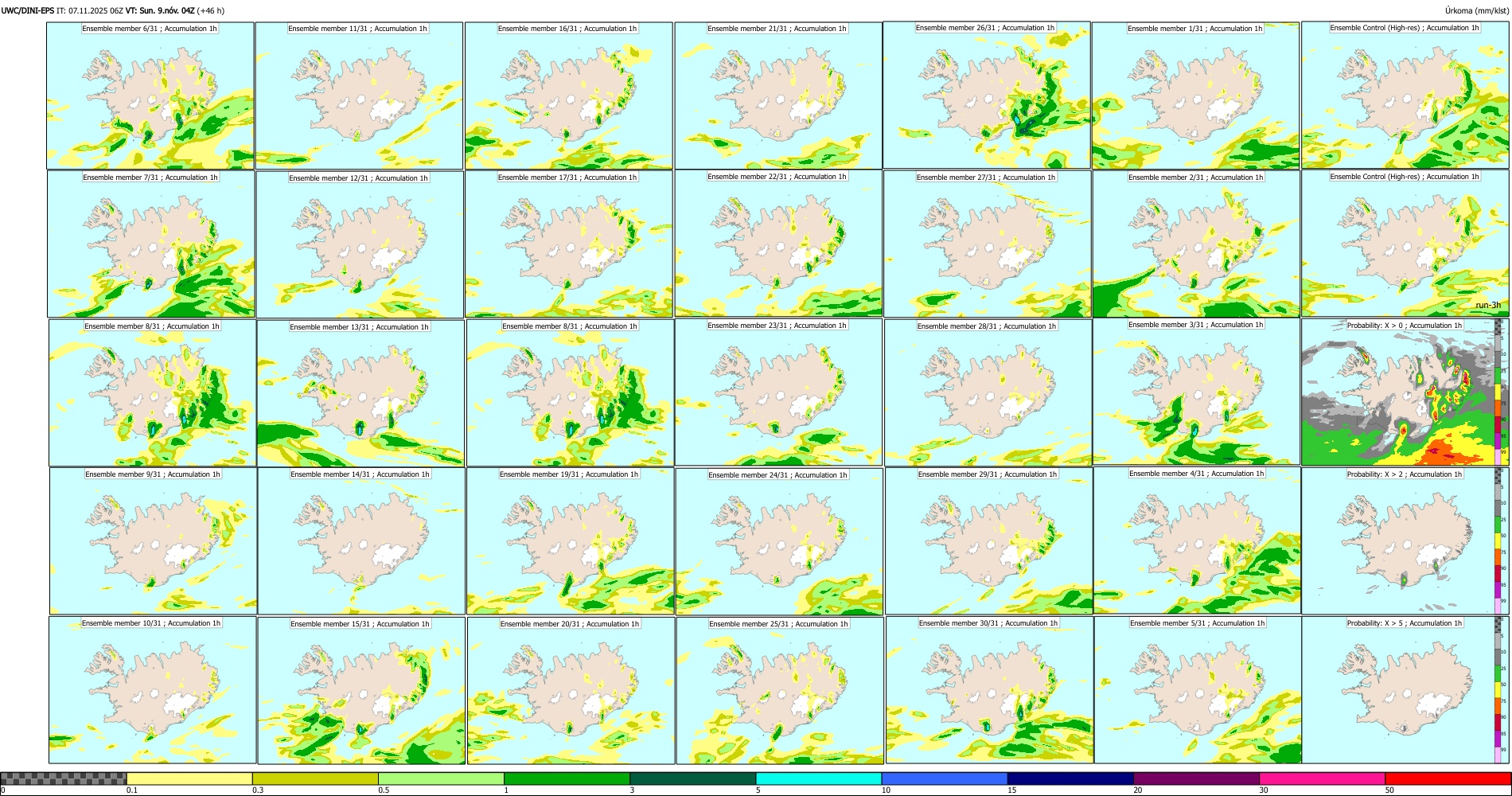
Task: Select the pale yellow 0.1 legend swatch
Action: (x=189, y=778)
